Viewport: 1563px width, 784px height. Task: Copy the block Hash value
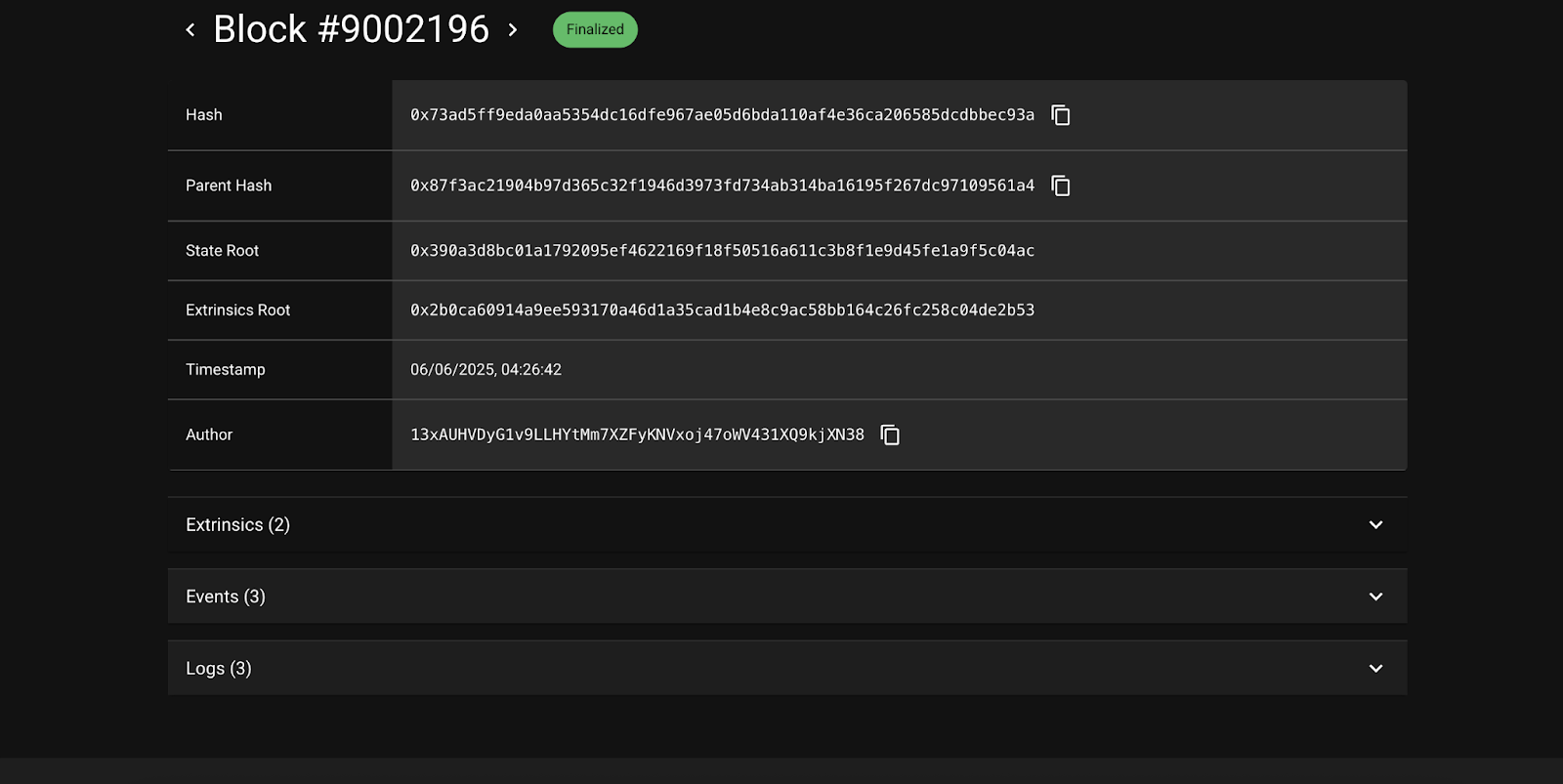pyautogui.click(x=1061, y=115)
